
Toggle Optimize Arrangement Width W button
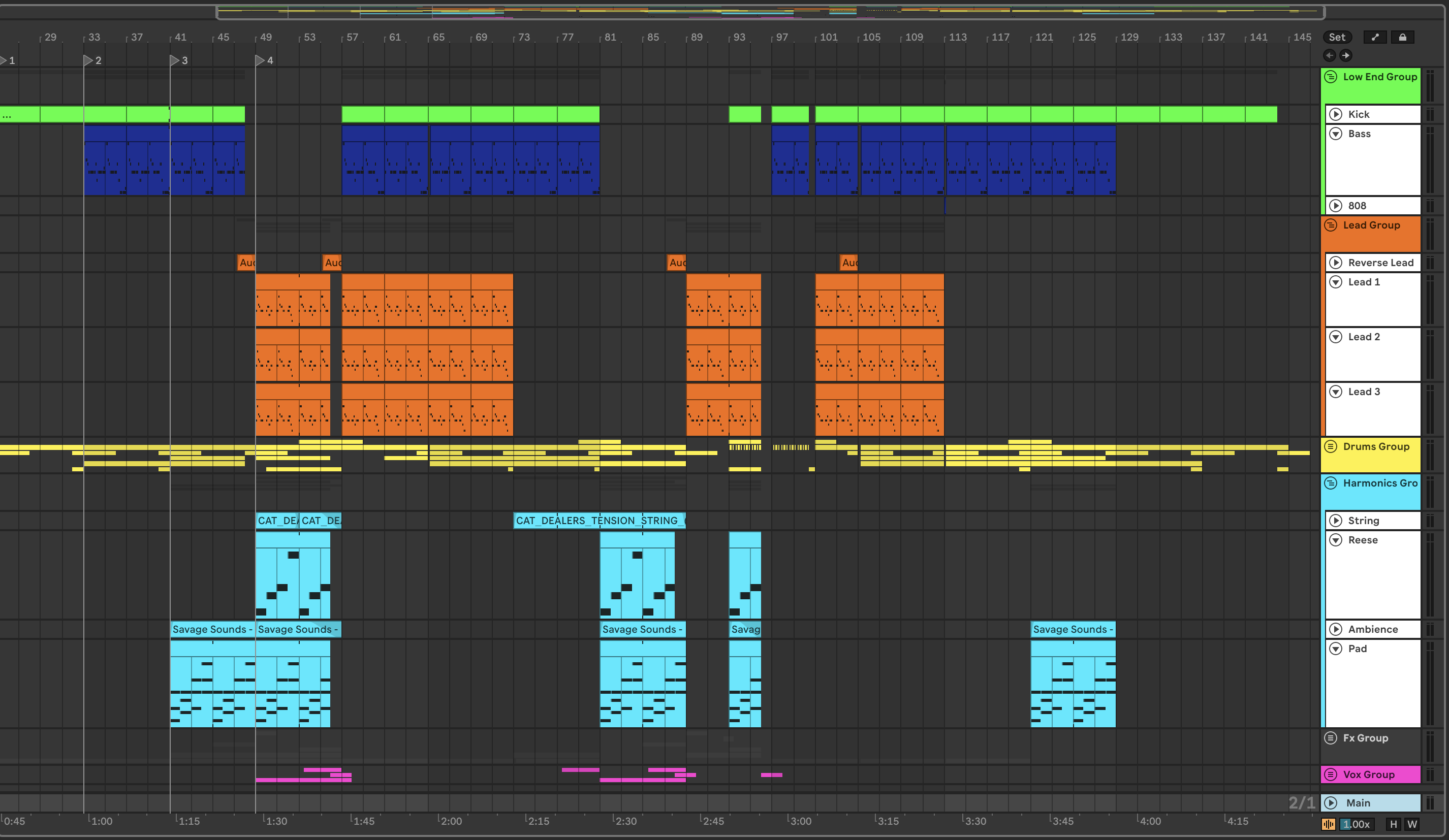(1411, 824)
